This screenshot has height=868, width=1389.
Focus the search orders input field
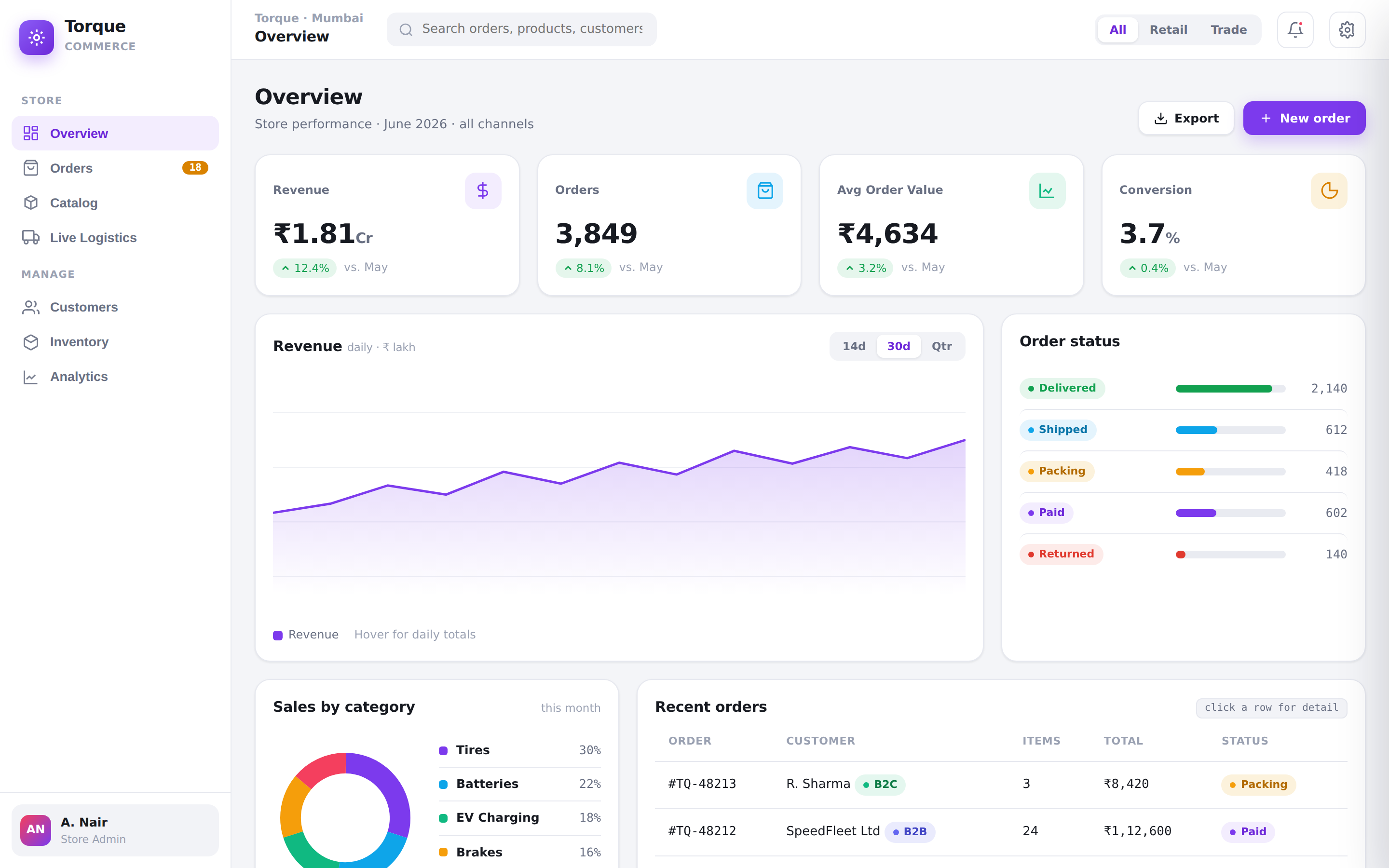click(521, 29)
